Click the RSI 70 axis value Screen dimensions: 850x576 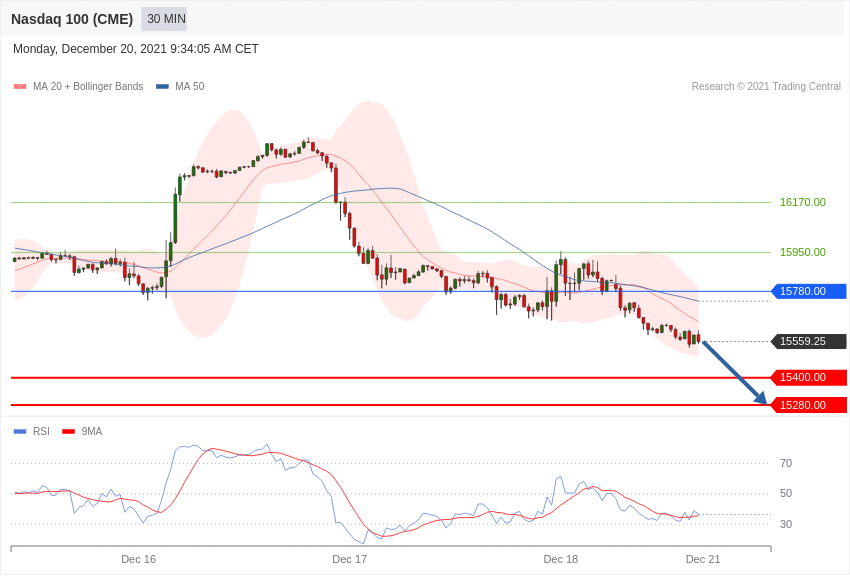(x=786, y=463)
